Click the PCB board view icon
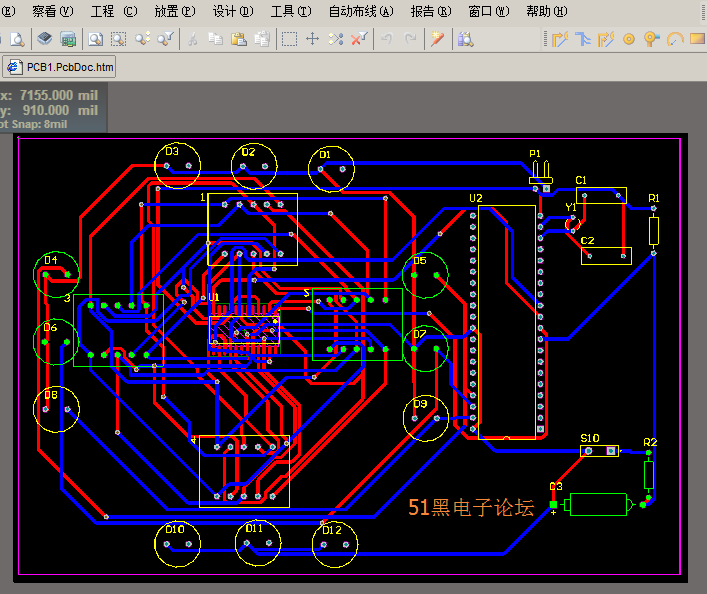 [68, 39]
